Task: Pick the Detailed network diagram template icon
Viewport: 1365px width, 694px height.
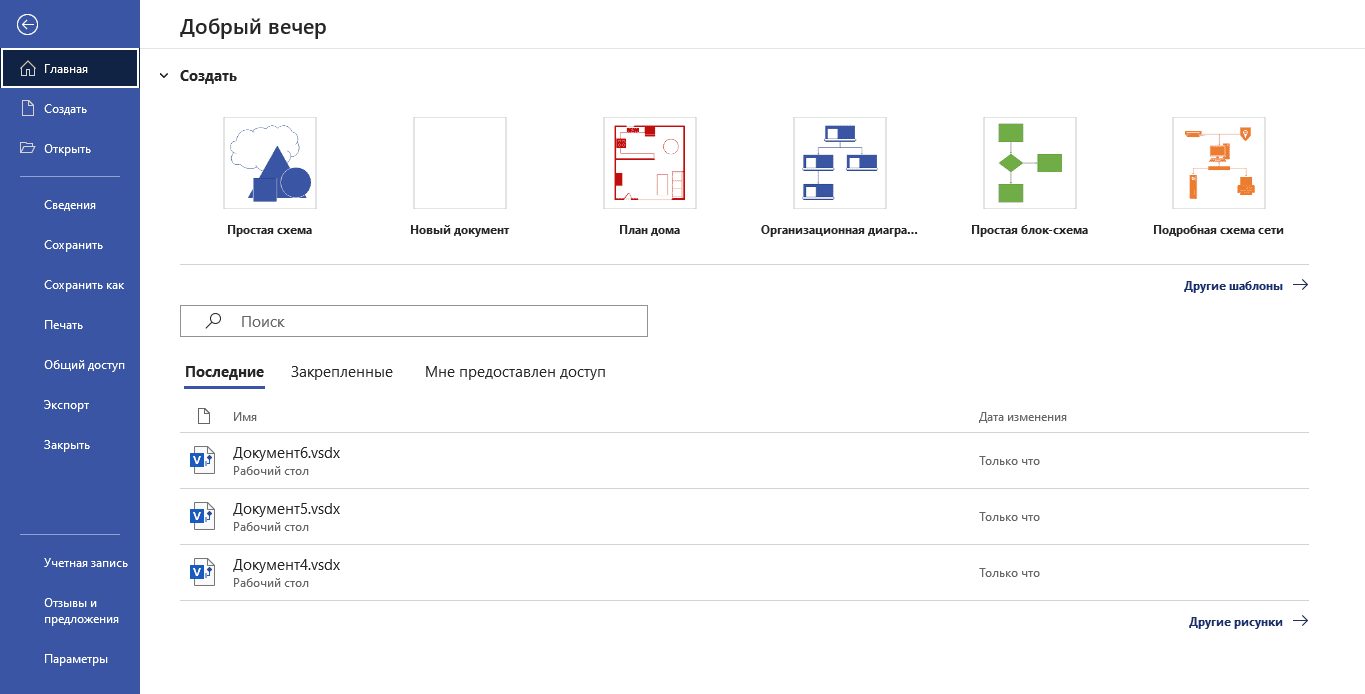Action: click(1218, 163)
